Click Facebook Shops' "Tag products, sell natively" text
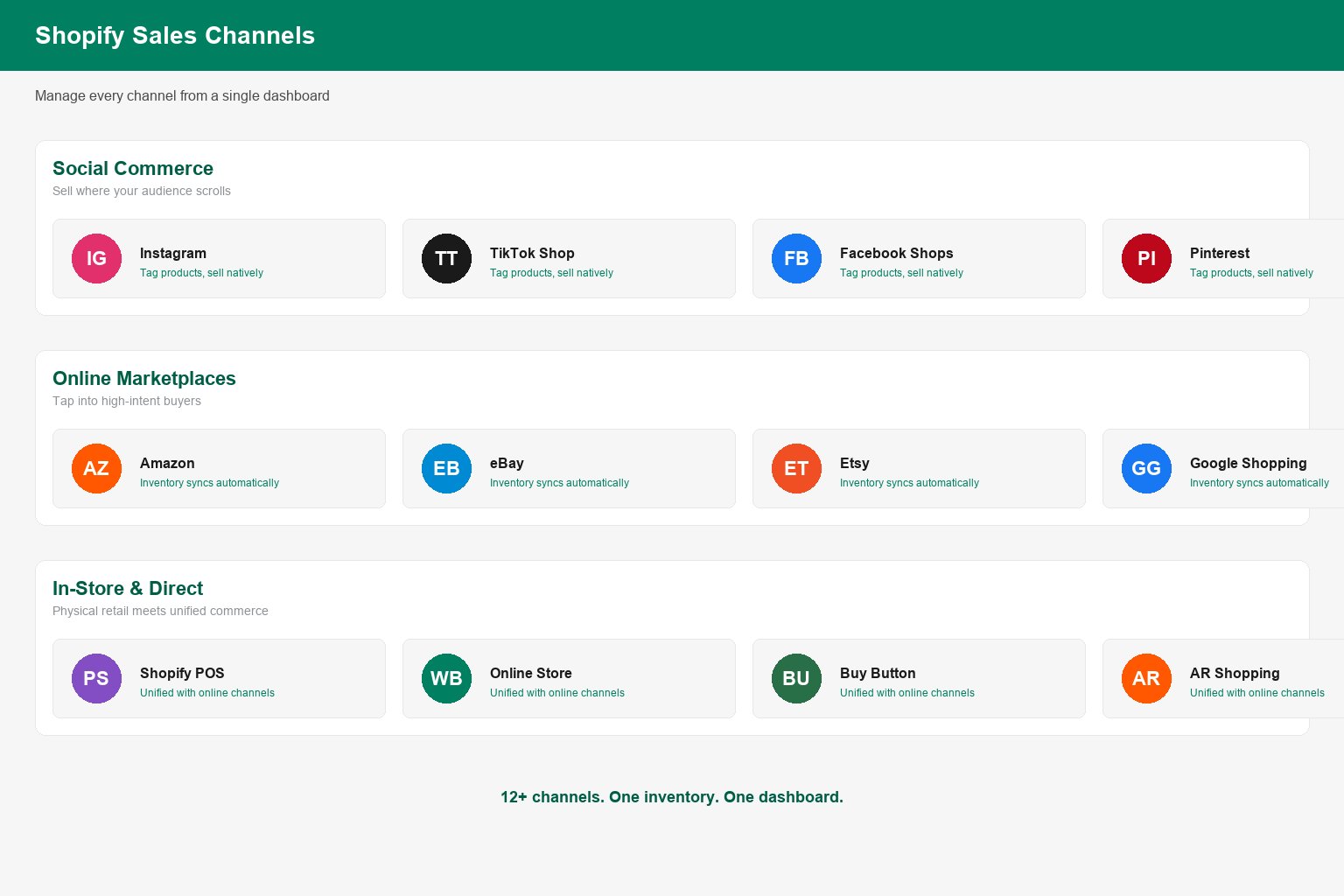This screenshot has width=1344, height=896. coord(901,273)
